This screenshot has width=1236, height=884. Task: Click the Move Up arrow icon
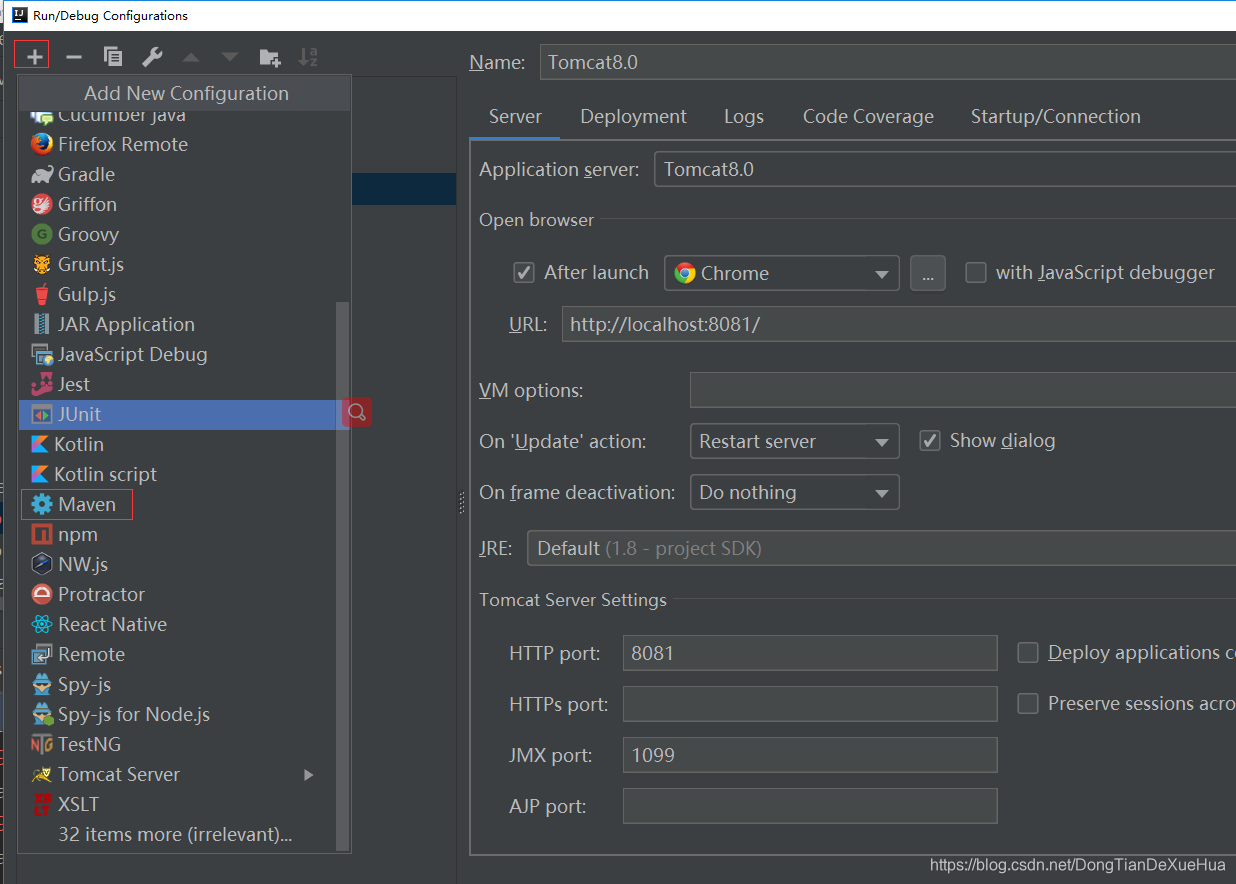tap(191, 57)
